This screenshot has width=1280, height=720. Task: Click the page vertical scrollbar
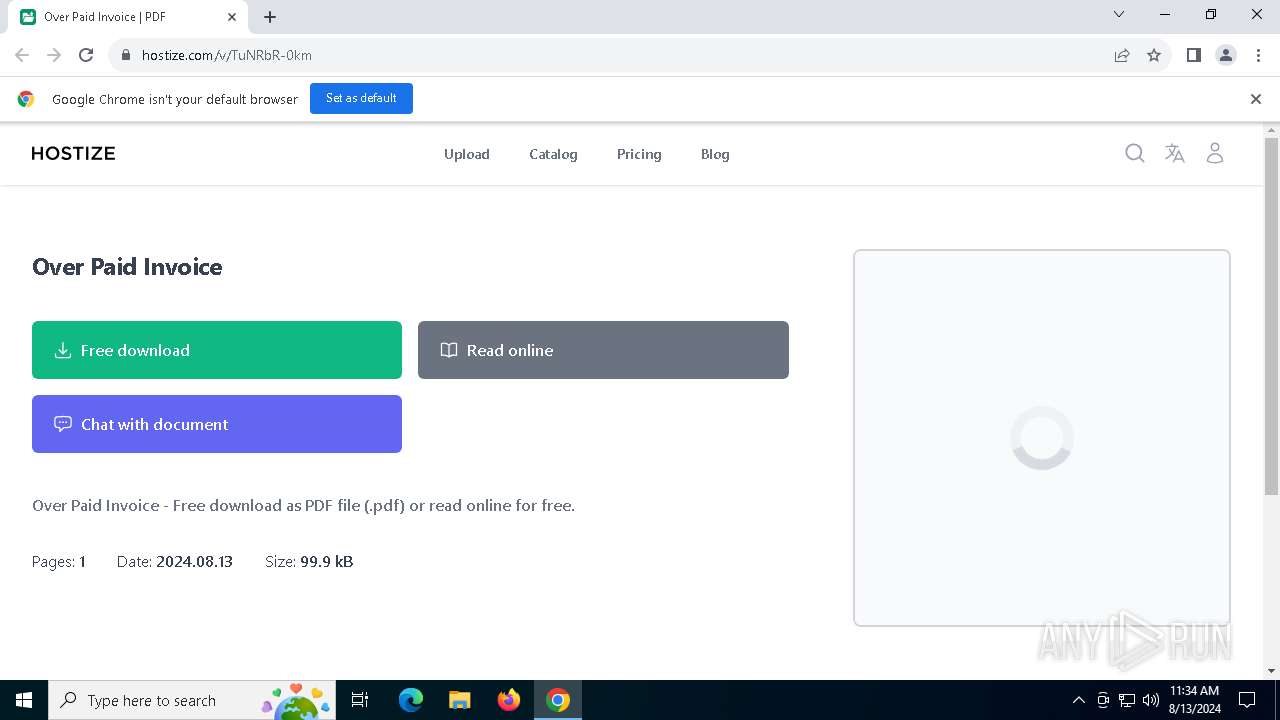coord(1272,316)
